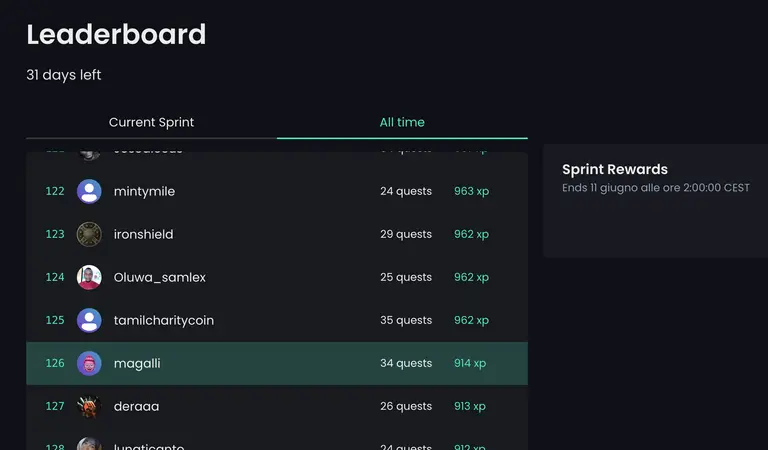Viewport: 768px width, 450px height.
Task: Click magalli's pink-faced avatar icon
Action: tap(89, 363)
